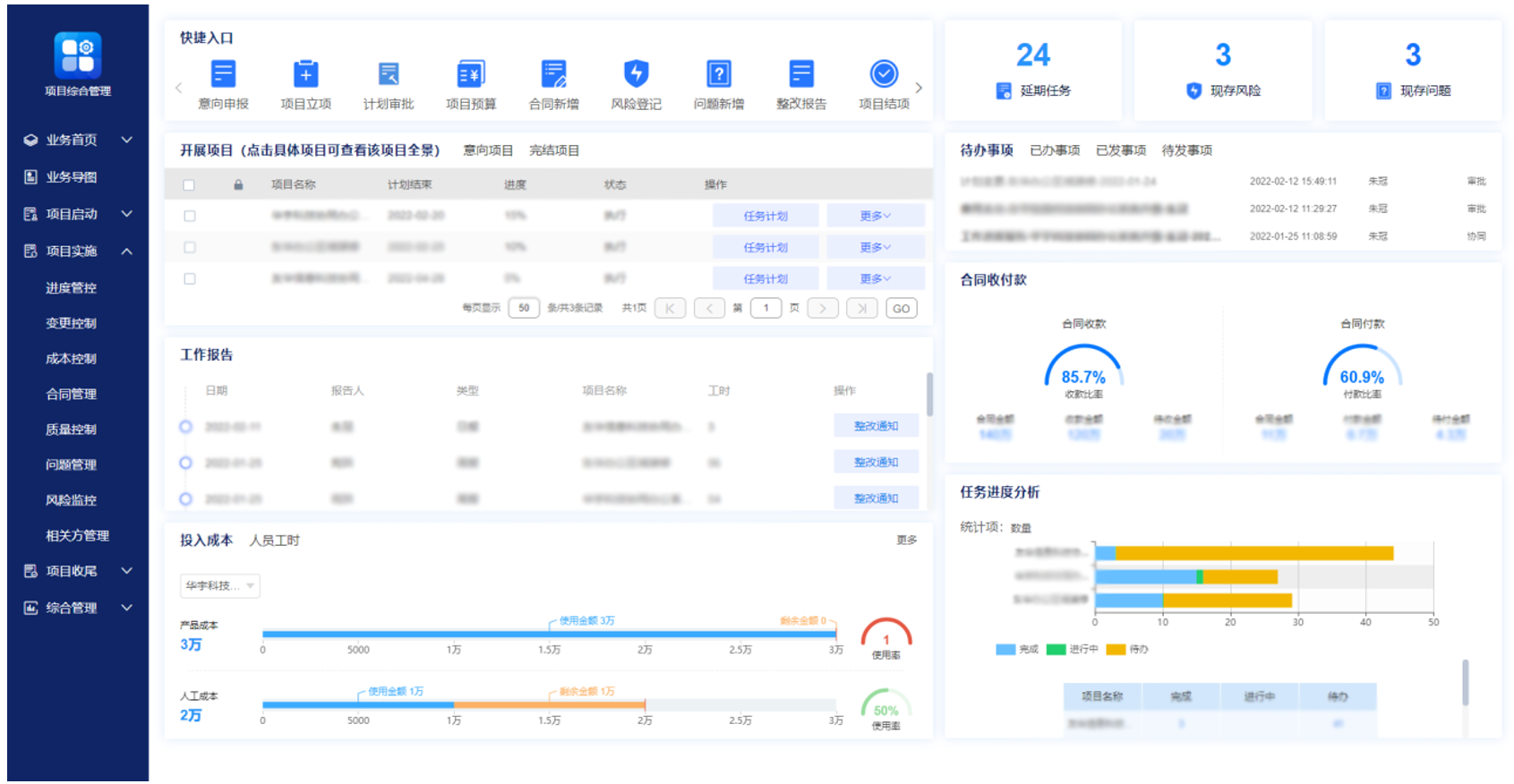
Task: Click the 问题新增 question mark icon
Action: point(719,73)
